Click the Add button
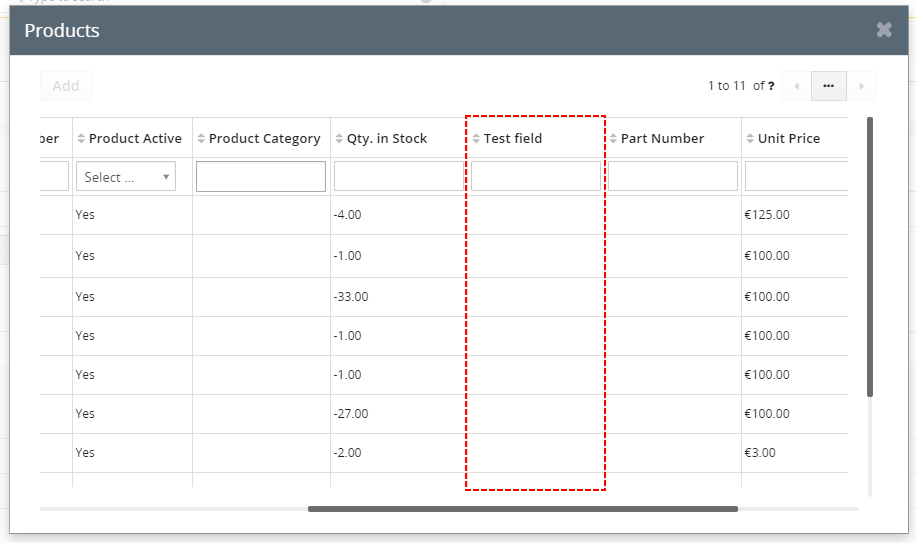This screenshot has width=916, height=543. 66,86
